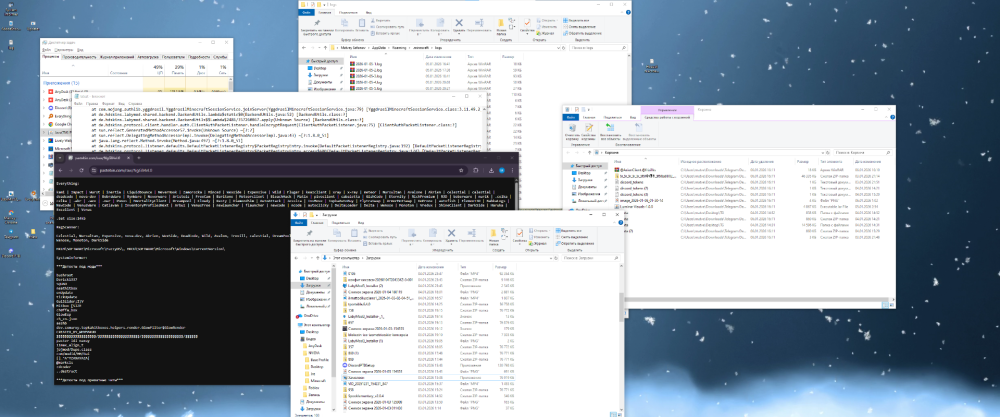Click Move to icon in logs window ribbon
This screenshot has width=1000, height=417.
click(x=420, y=22)
